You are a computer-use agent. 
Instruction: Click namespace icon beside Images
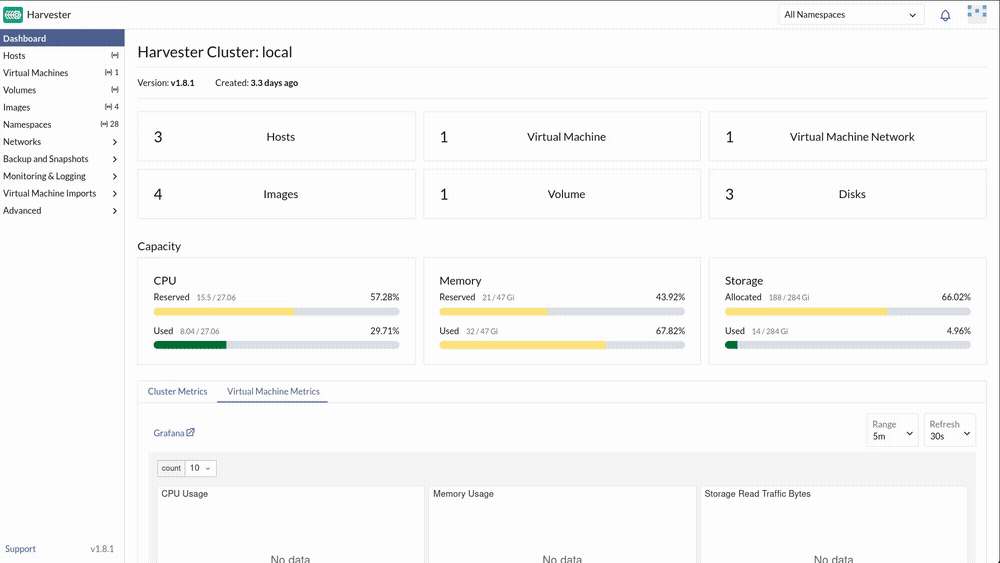coord(108,107)
